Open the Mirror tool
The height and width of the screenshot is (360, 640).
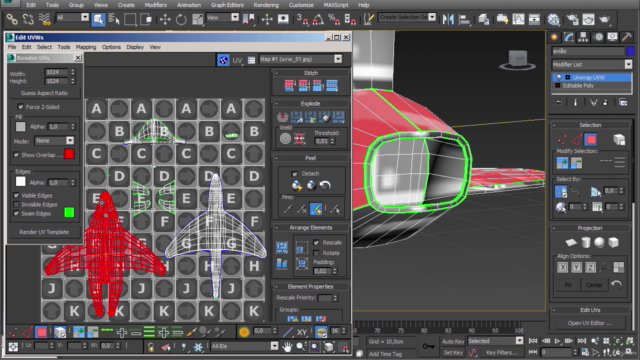pyautogui.click(x=448, y=19)
